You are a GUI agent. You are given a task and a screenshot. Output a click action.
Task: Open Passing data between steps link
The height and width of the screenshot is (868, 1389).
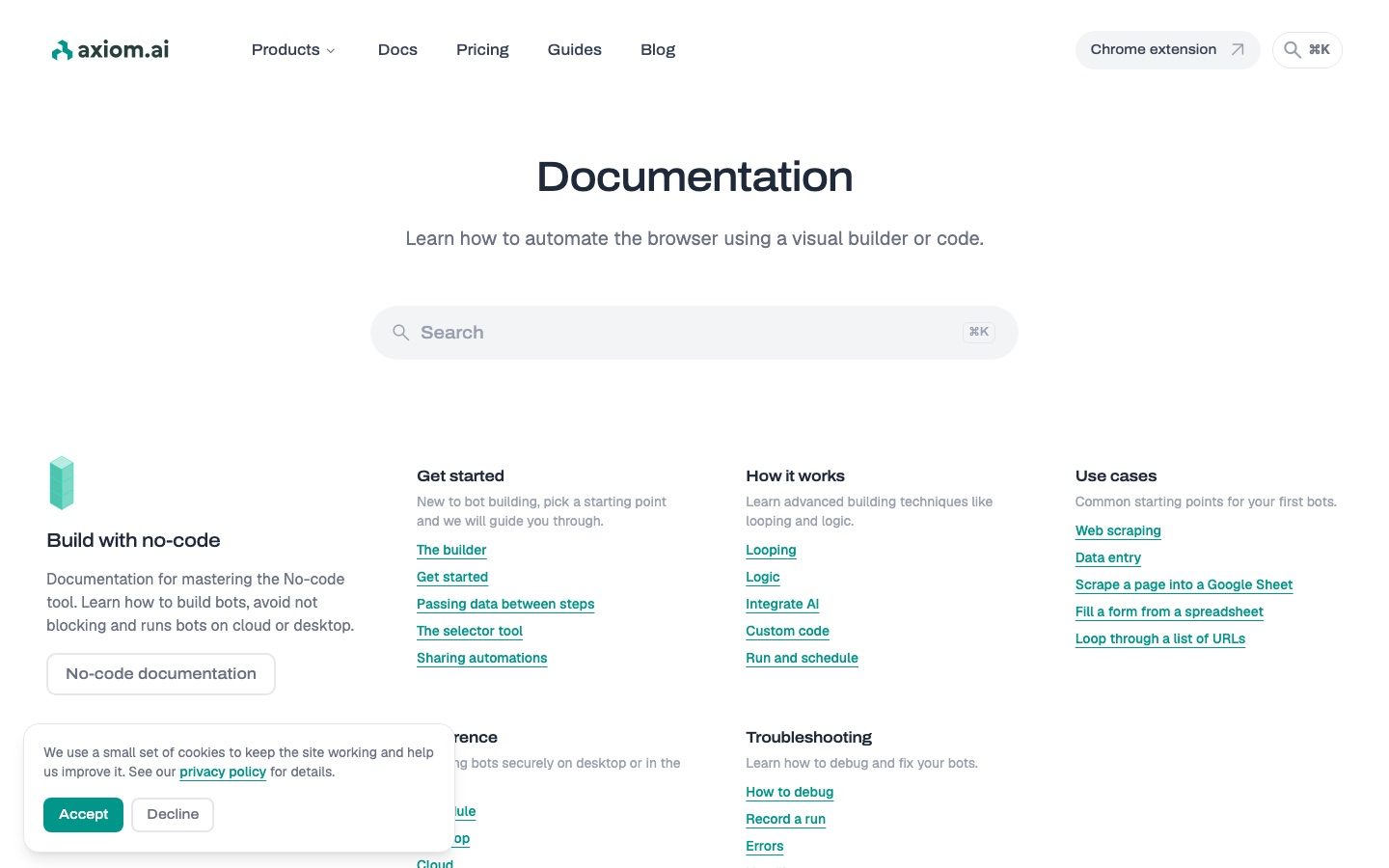(505, 604)
